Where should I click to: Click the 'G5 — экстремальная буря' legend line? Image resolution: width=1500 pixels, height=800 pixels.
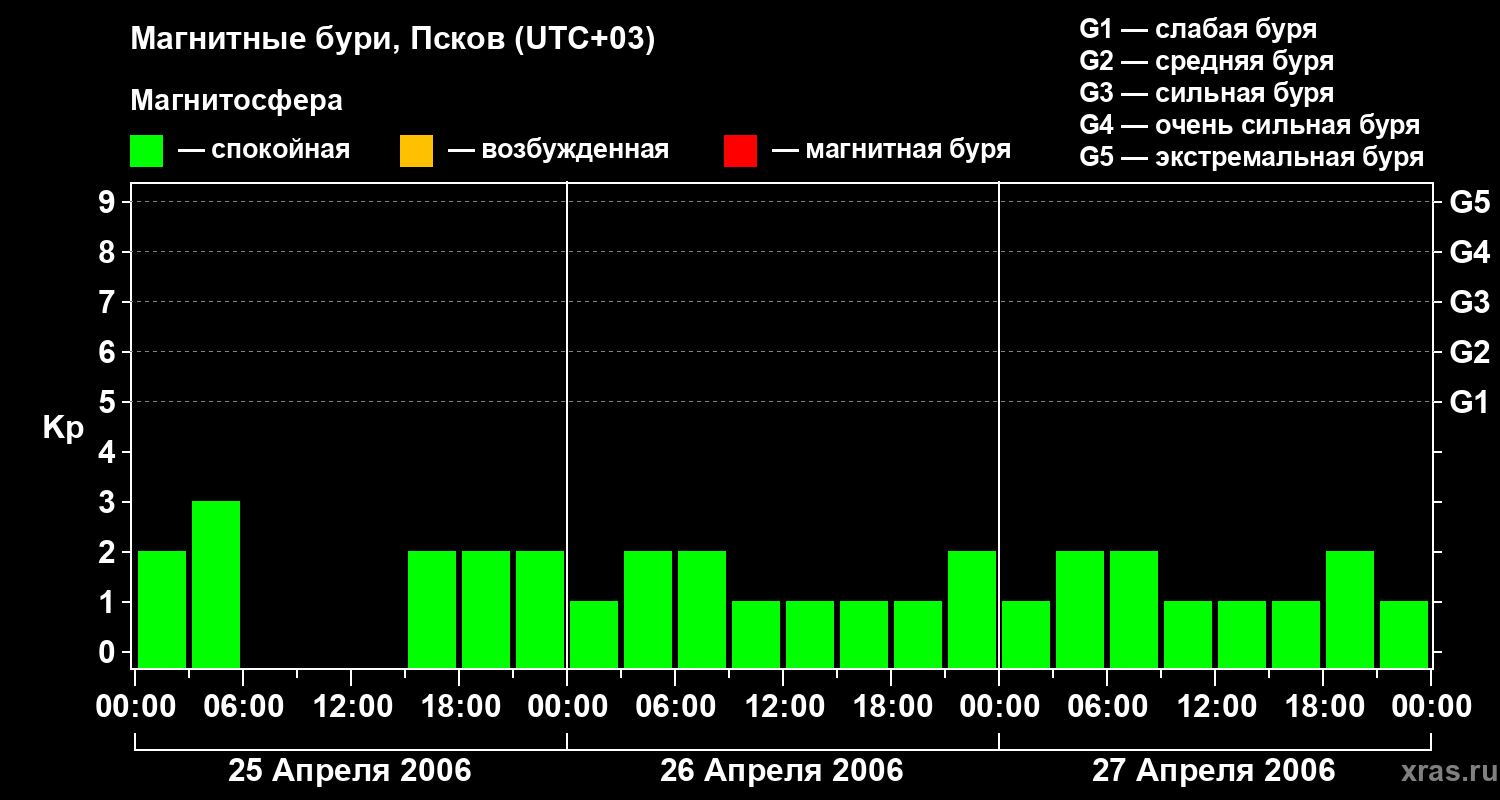[1252, 157]
